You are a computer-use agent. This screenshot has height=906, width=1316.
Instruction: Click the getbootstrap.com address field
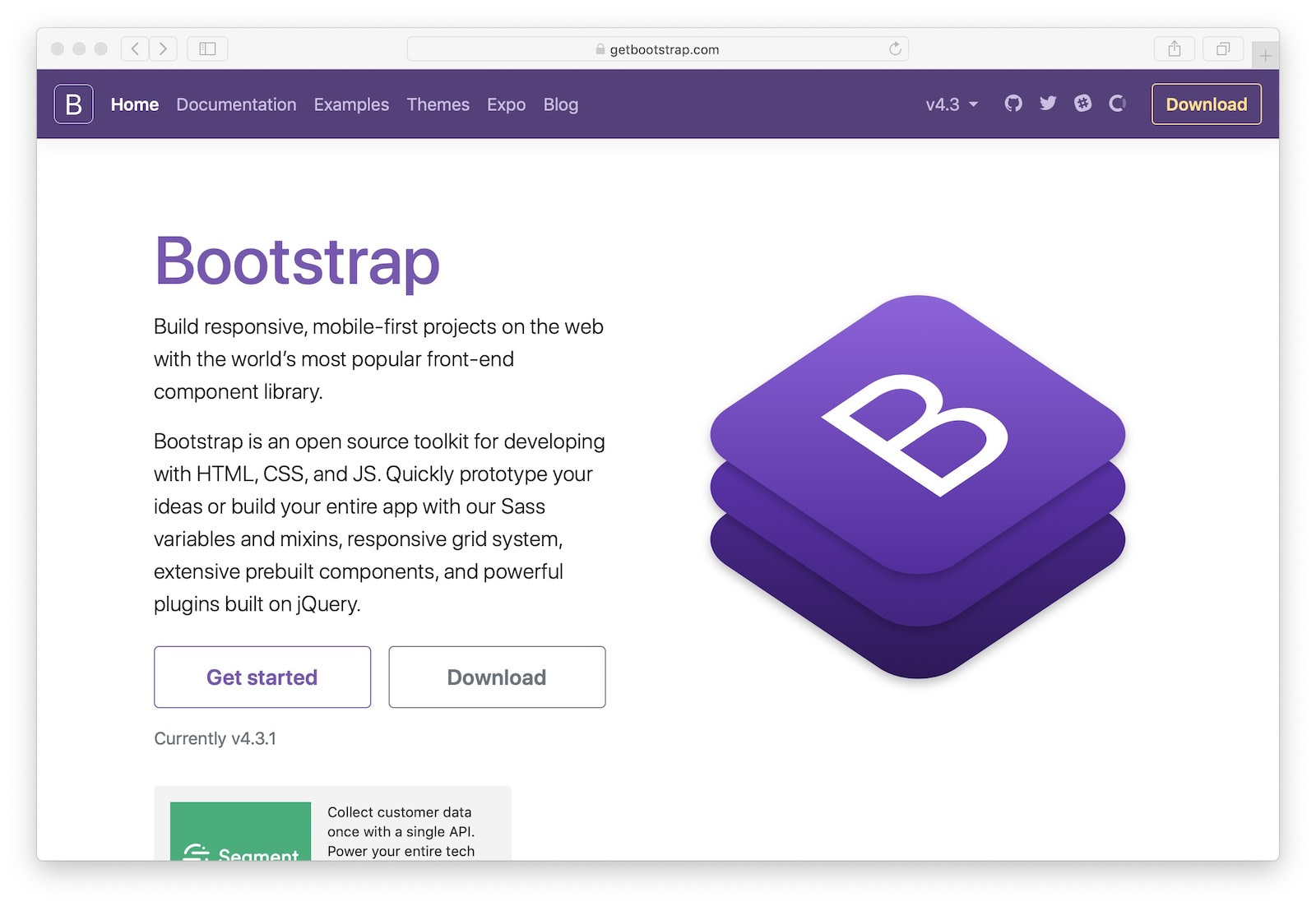[658, 49]
